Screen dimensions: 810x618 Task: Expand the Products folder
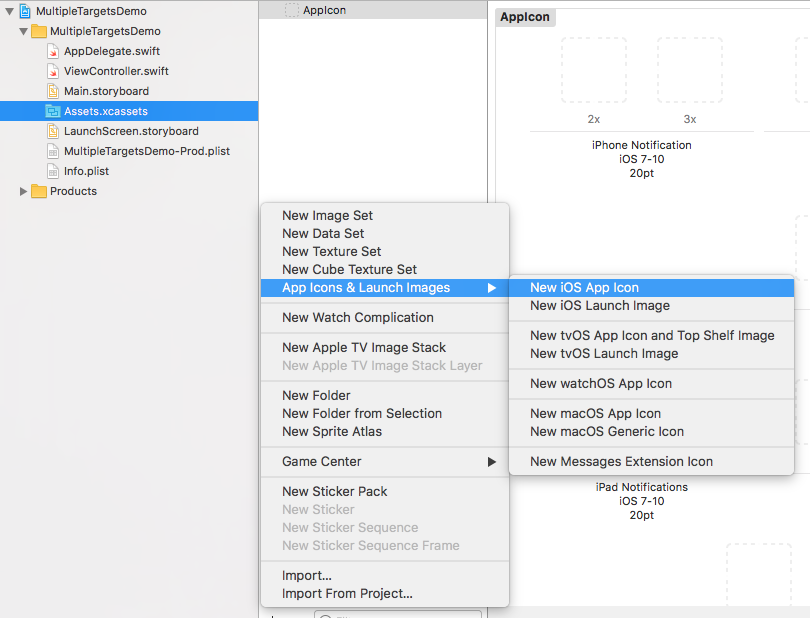point(23,191)
